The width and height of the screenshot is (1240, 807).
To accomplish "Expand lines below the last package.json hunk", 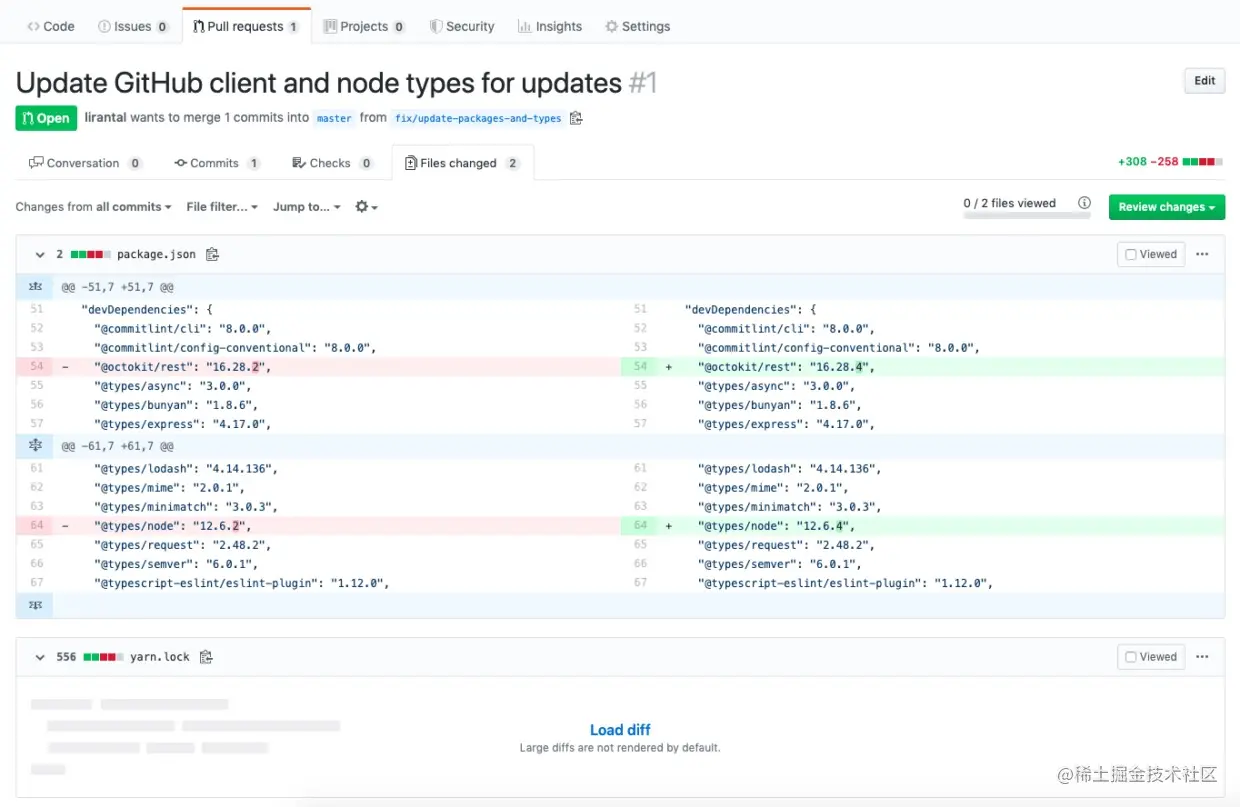I will [36, 605].
